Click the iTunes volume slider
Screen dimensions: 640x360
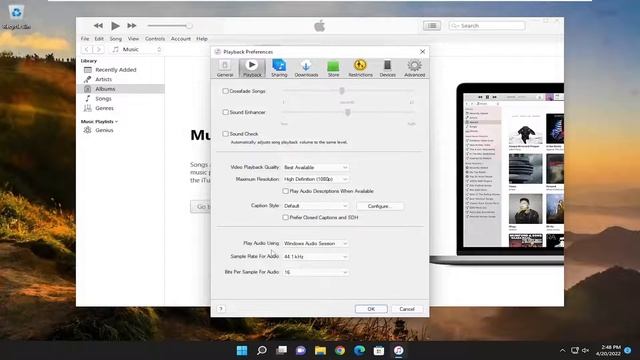point(170,26)
